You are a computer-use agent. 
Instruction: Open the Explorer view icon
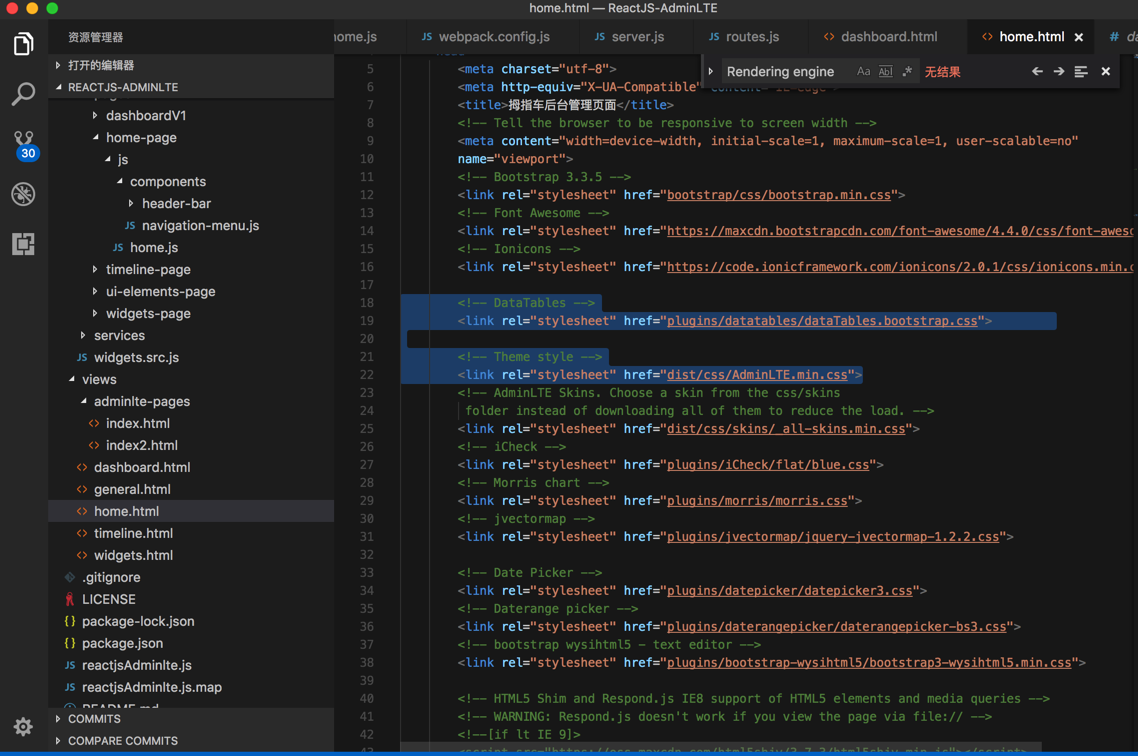pyautogui.click(x=23, y=44)
